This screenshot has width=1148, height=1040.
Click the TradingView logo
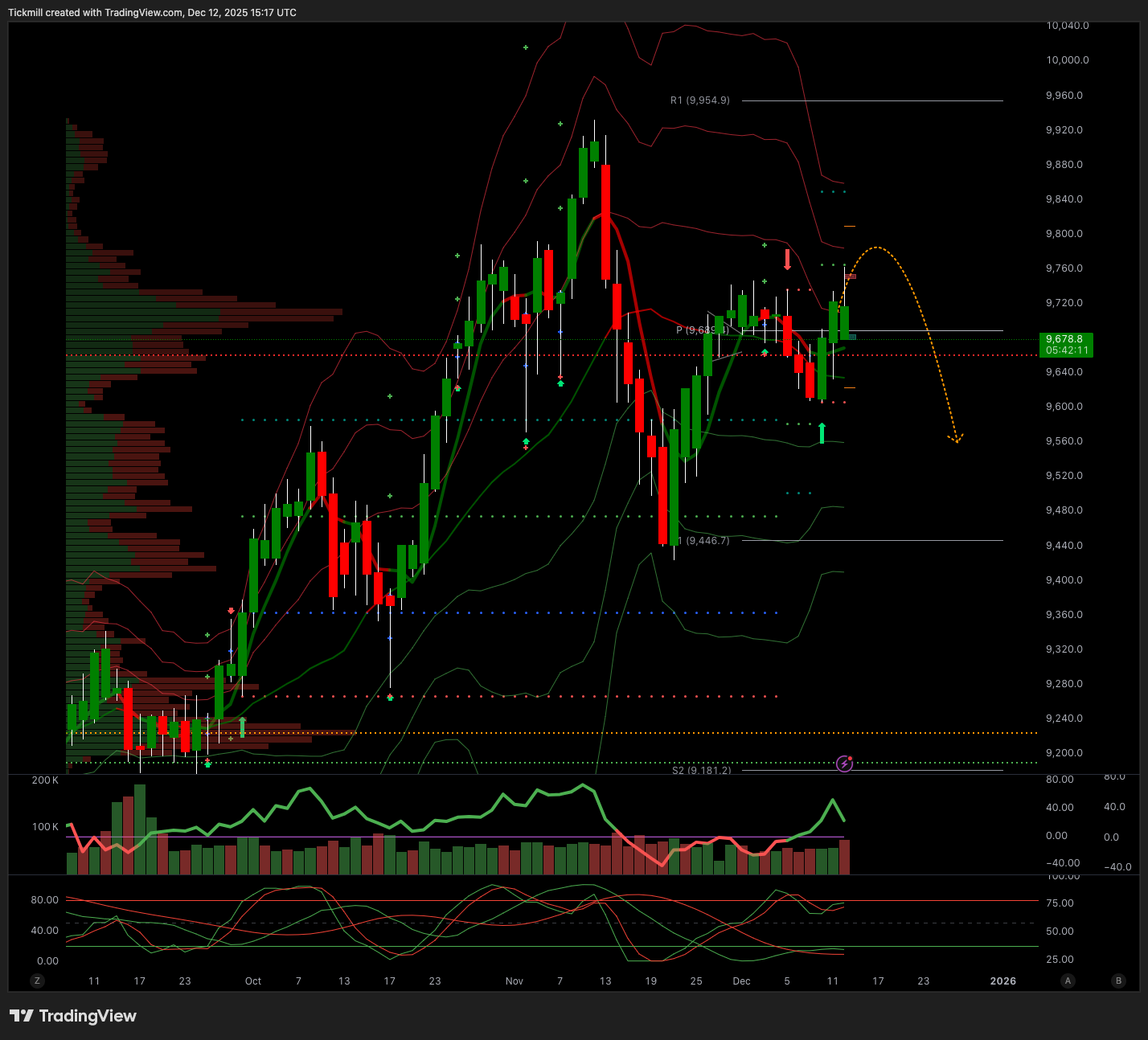click(x=73, y=1016)
